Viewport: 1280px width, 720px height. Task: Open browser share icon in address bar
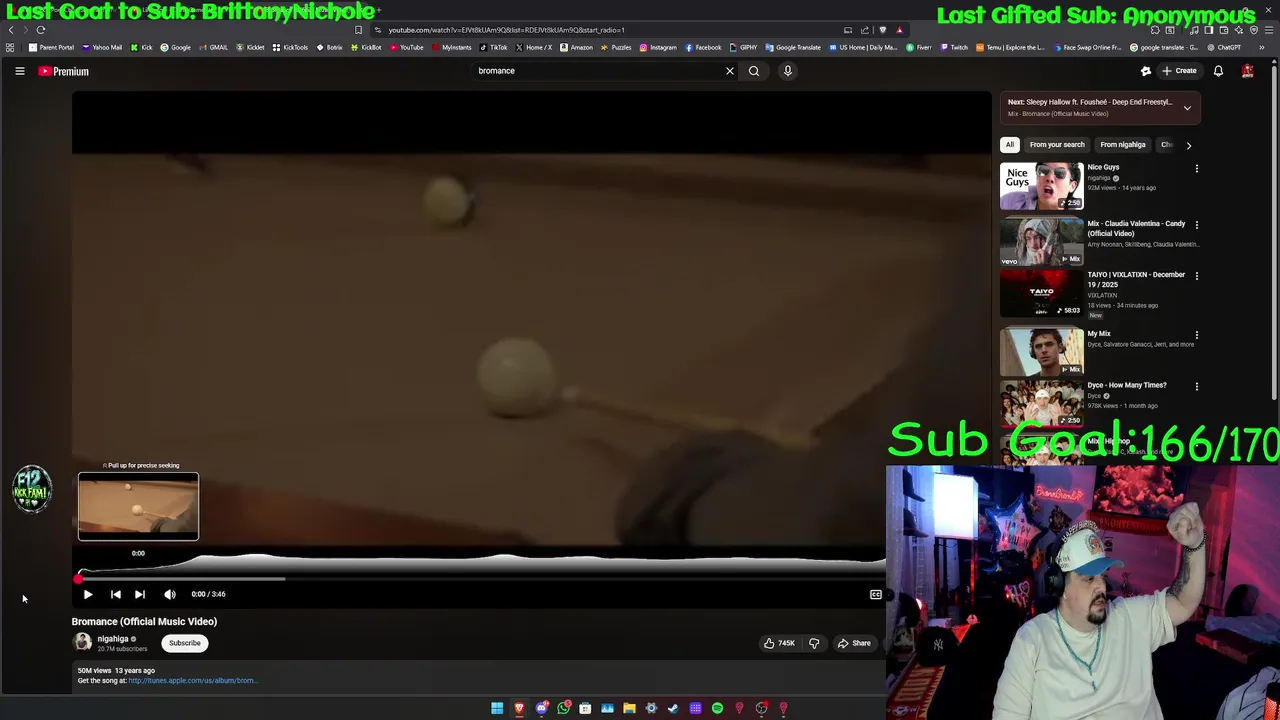pos(865,30)
